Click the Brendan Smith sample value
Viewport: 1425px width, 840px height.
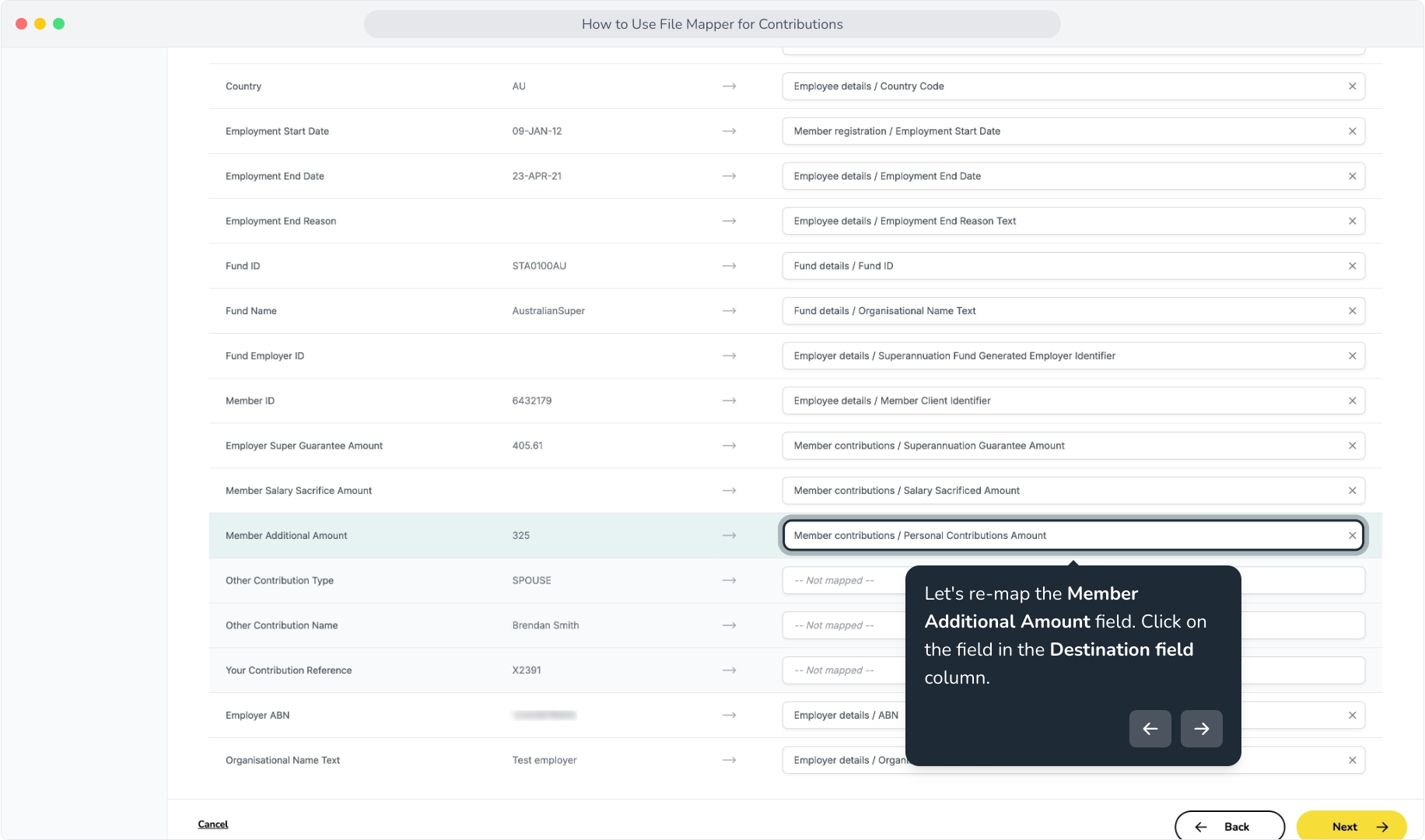click(x=545, y=626)
